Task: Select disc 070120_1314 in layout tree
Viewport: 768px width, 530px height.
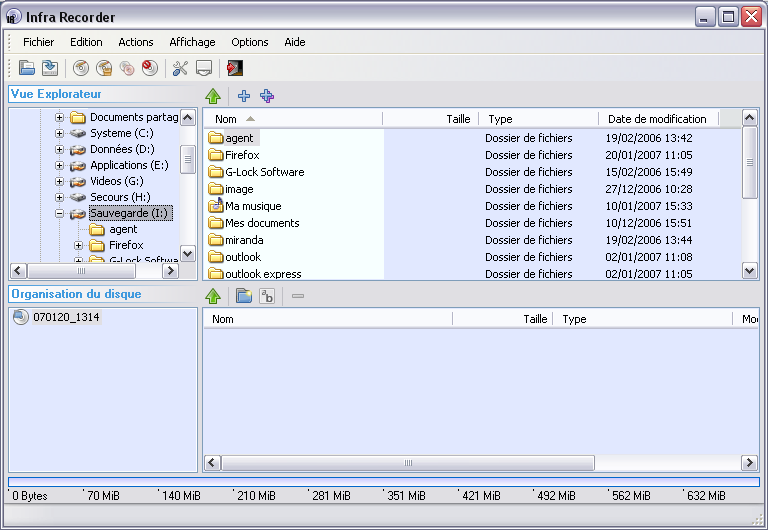Action: [66, 317]
